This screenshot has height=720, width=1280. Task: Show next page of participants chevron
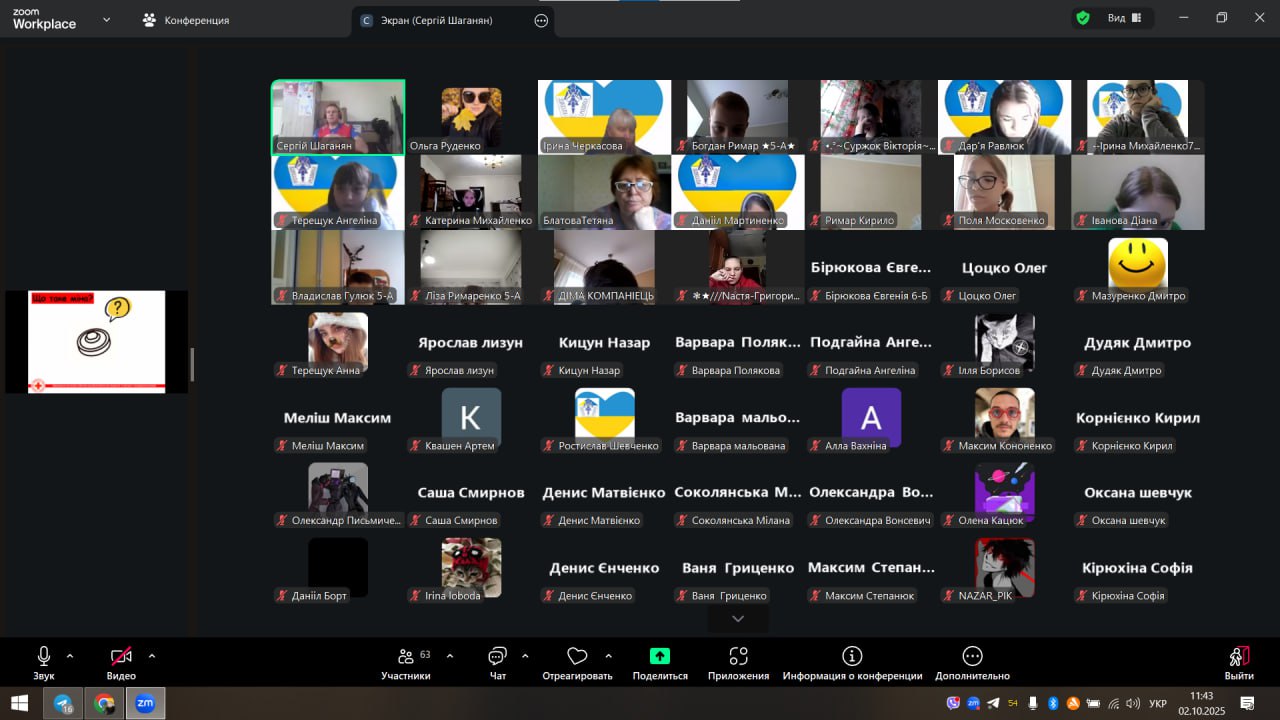coord(738,619)
